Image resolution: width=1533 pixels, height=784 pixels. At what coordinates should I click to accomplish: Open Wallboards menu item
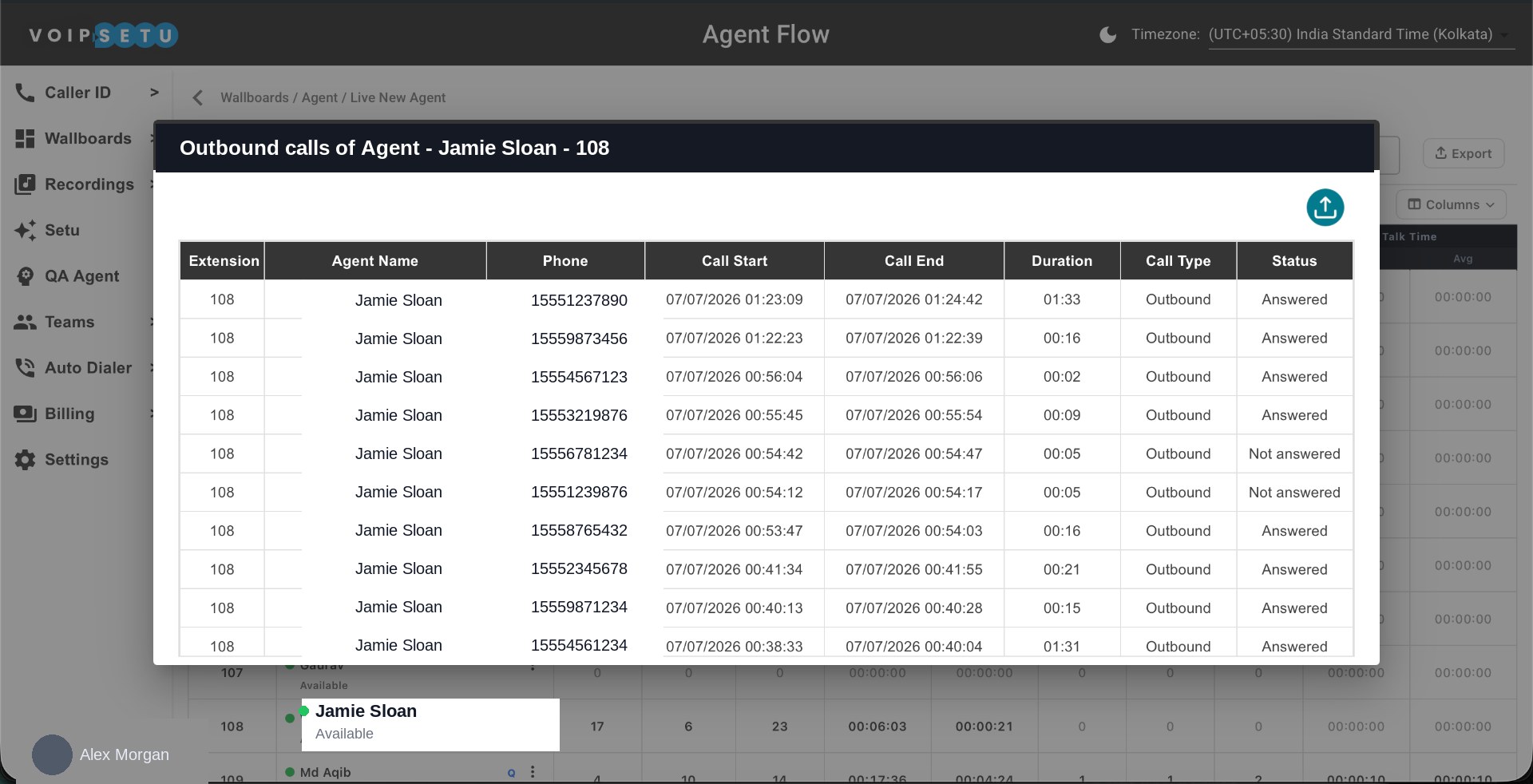[88, 138]
